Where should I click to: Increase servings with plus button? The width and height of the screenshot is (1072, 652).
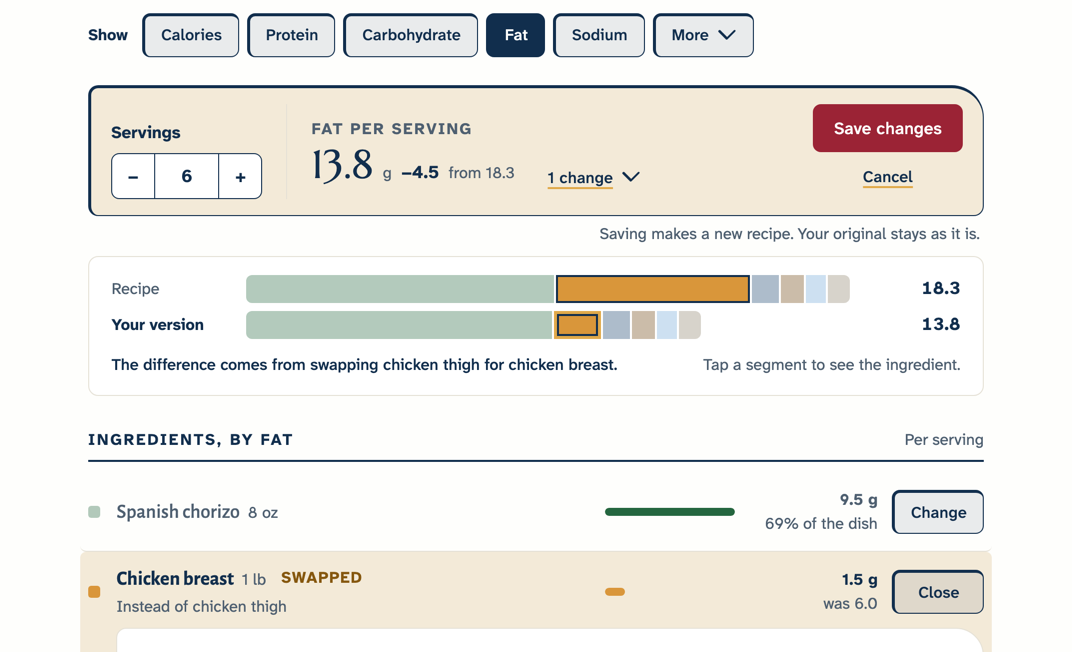coord(240,176)
